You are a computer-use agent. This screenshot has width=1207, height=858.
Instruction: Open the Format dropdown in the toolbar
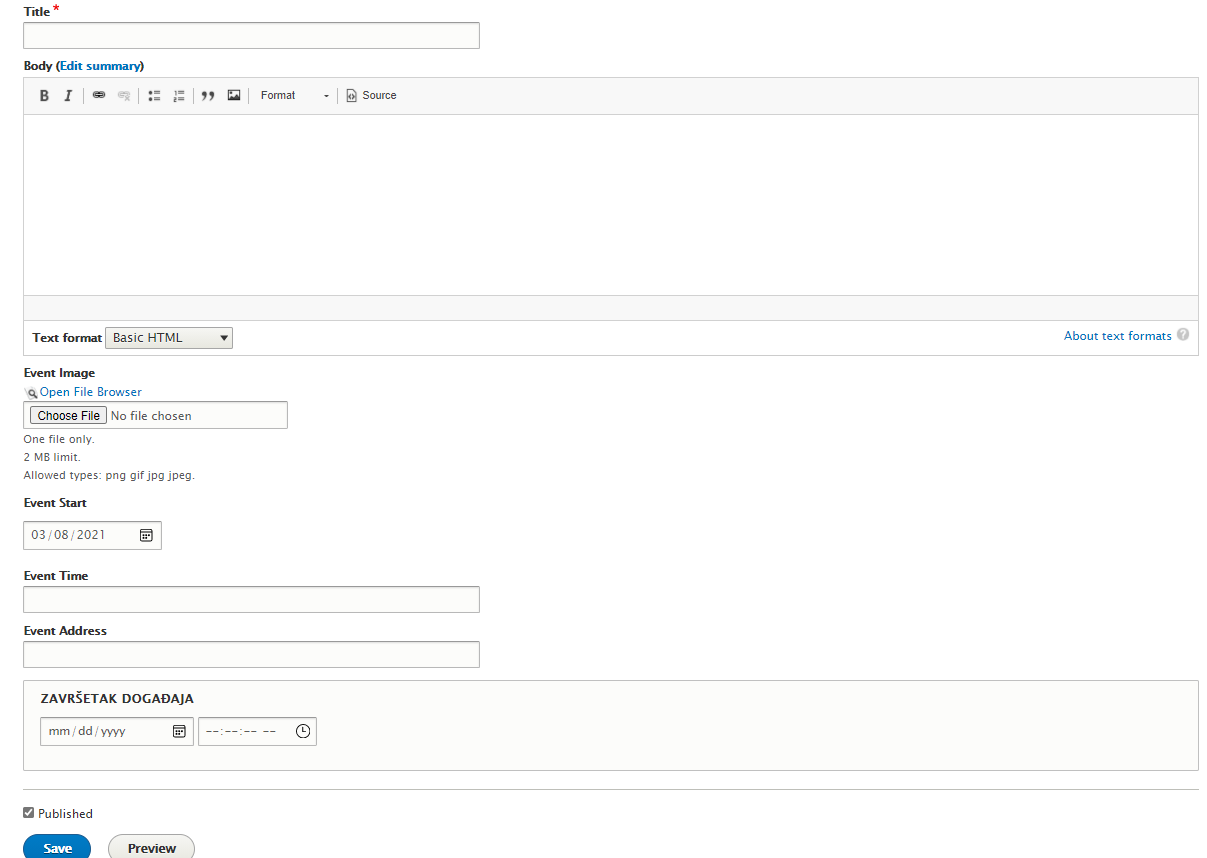point(294,96)
